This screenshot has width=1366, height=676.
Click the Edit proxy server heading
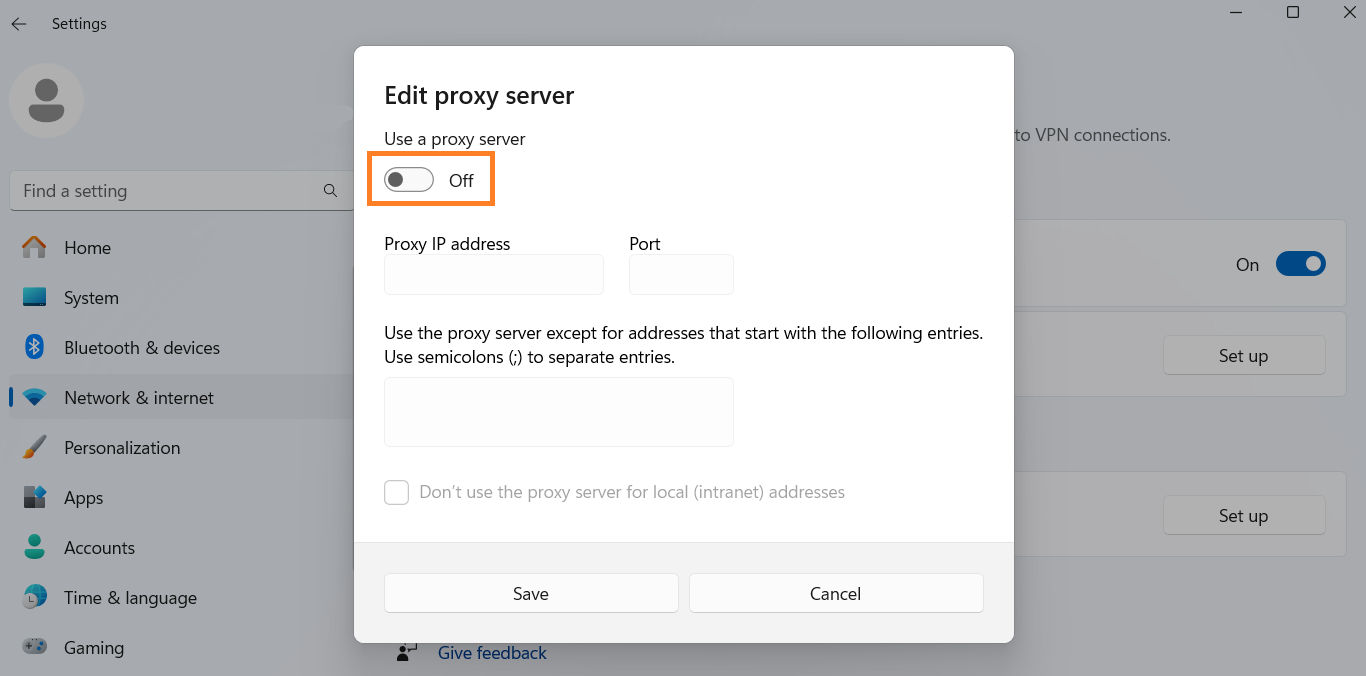[x=479, y=96]
